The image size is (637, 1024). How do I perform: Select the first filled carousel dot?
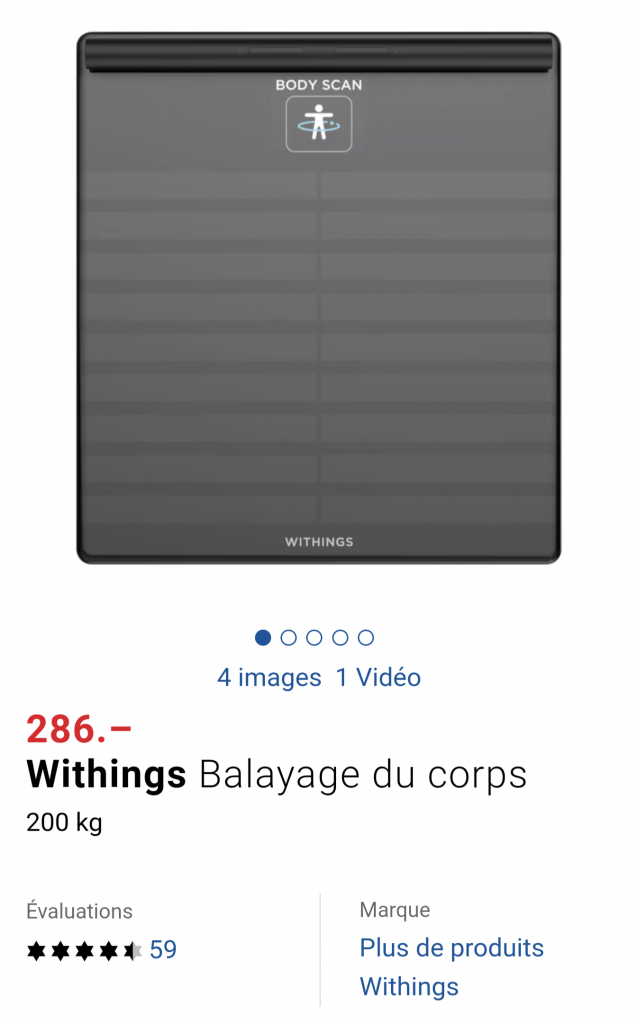point(263,637)
